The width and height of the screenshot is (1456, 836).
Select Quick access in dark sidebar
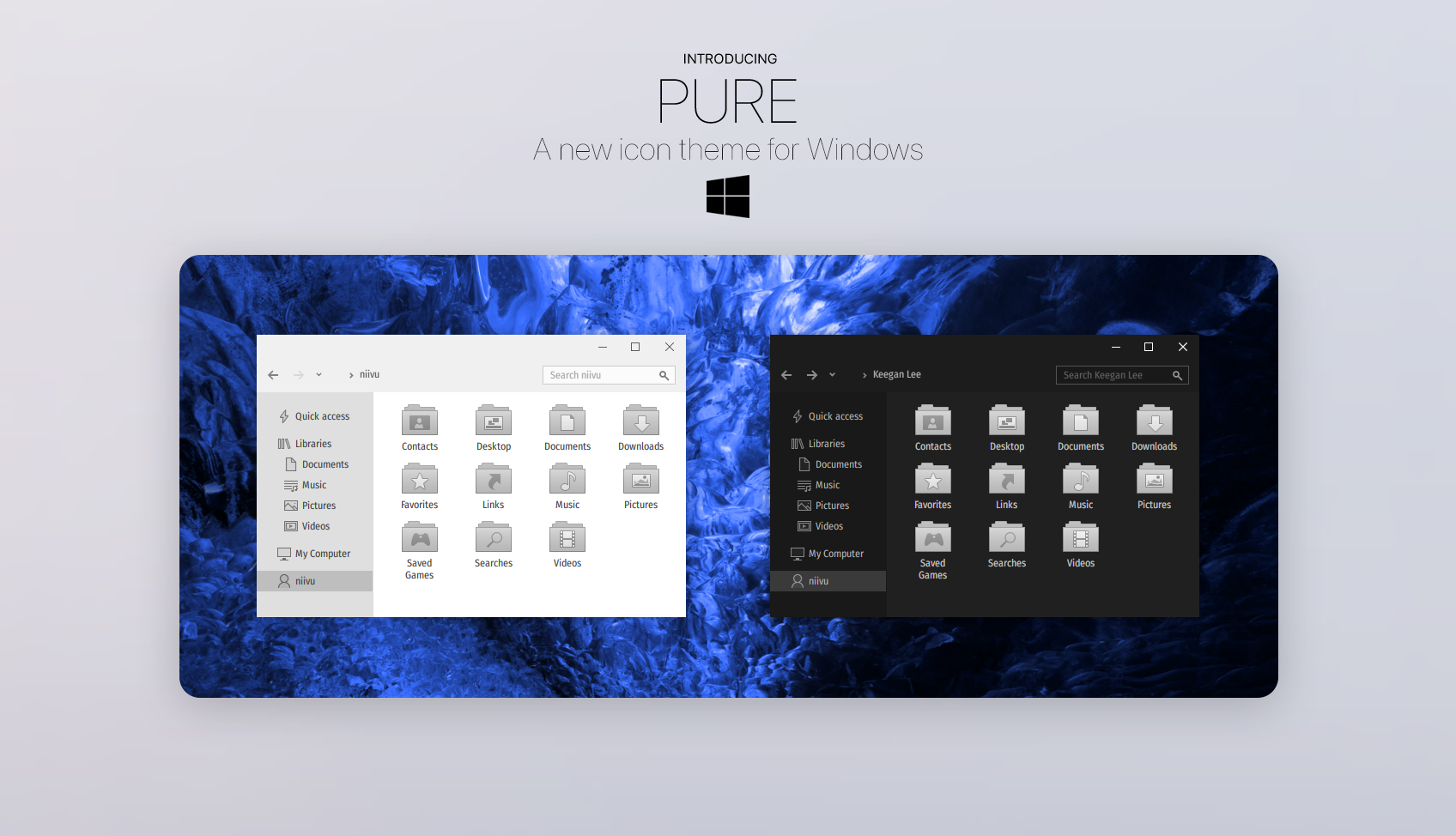pos(828,416)
